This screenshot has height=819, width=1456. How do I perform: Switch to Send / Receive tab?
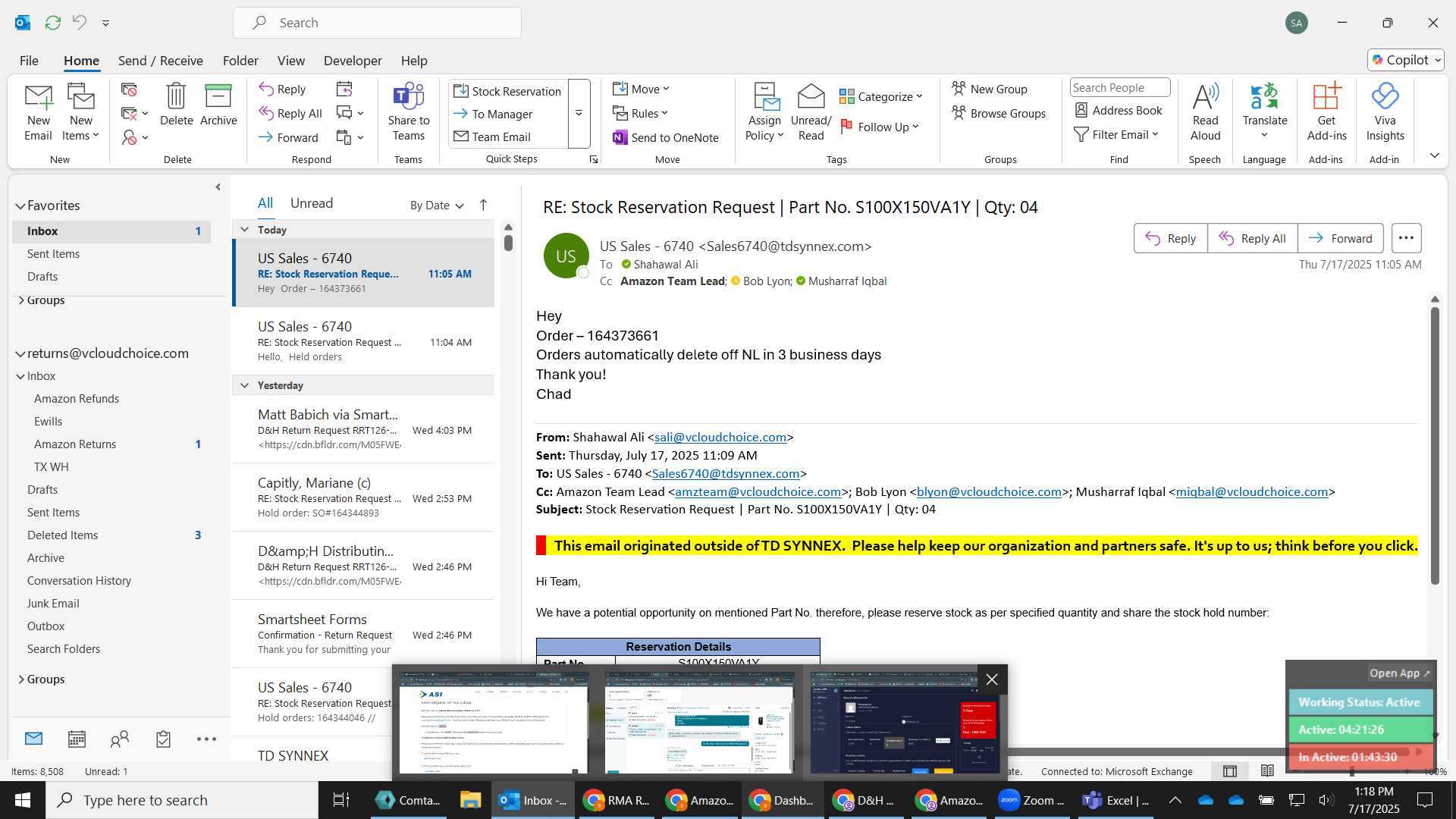[160, 61]
